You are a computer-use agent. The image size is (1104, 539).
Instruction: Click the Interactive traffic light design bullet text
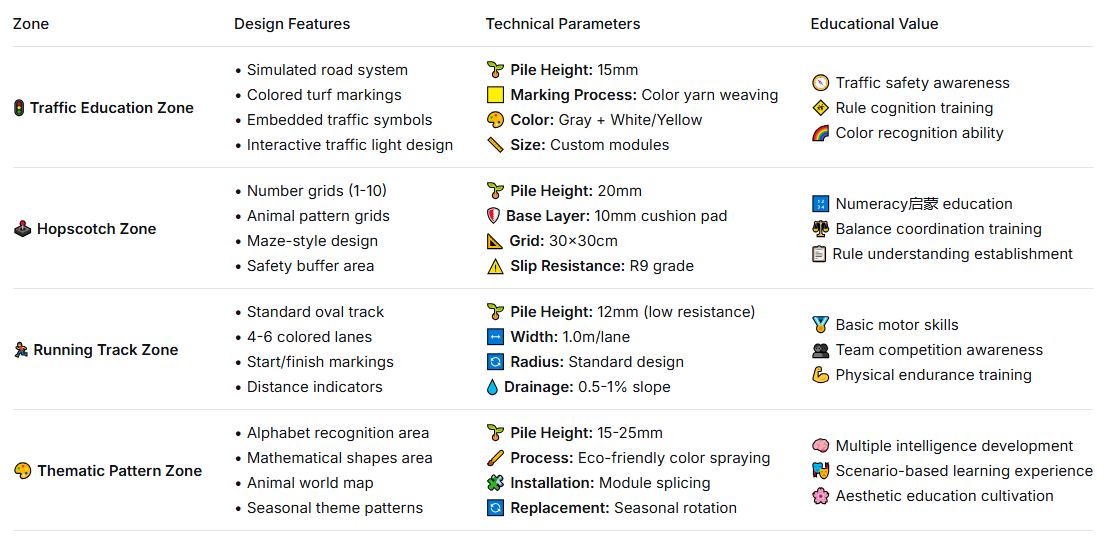click(350, 145)
